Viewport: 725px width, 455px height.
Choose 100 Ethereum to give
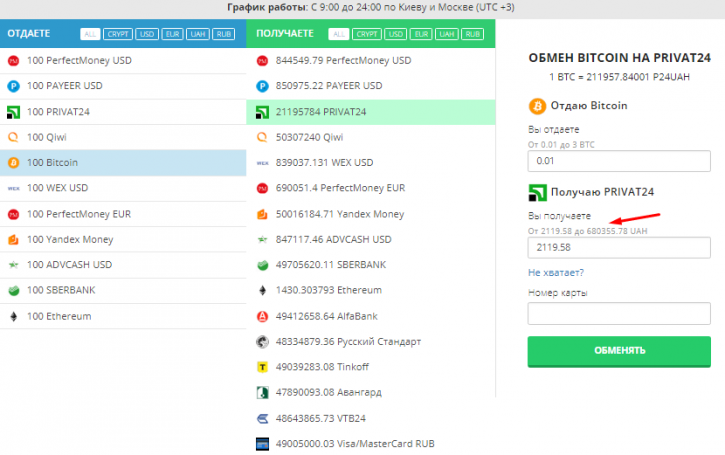pyautogui.click(x=123, y=316)
